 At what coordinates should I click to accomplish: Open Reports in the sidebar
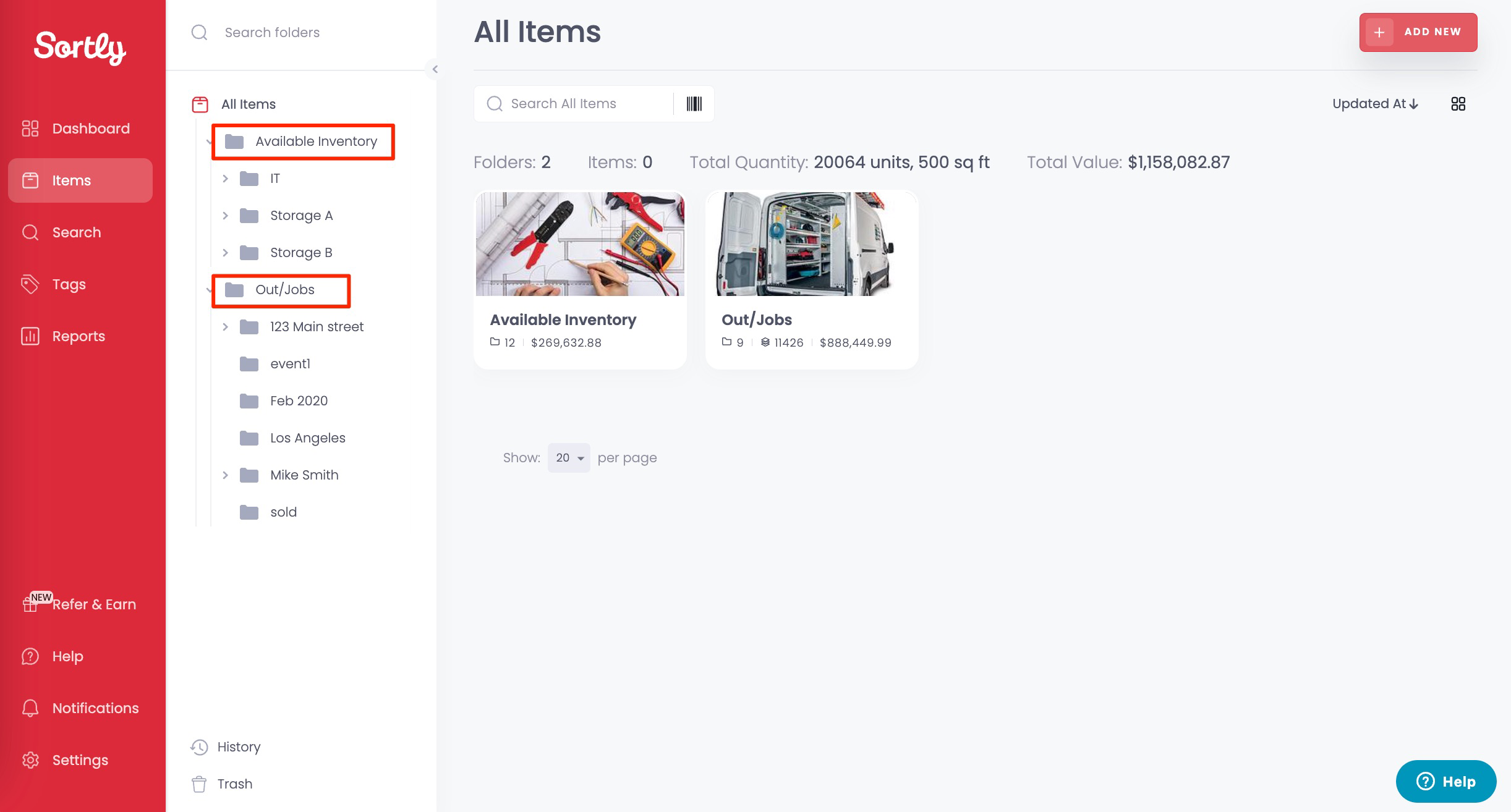80,336
